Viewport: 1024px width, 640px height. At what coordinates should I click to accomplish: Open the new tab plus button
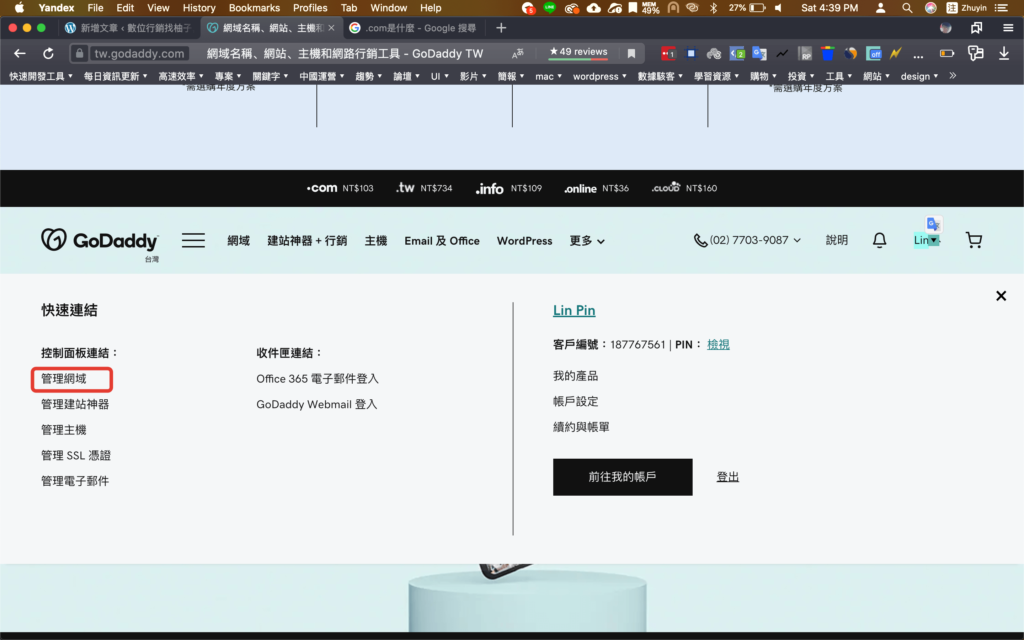[x=501, y=28]
